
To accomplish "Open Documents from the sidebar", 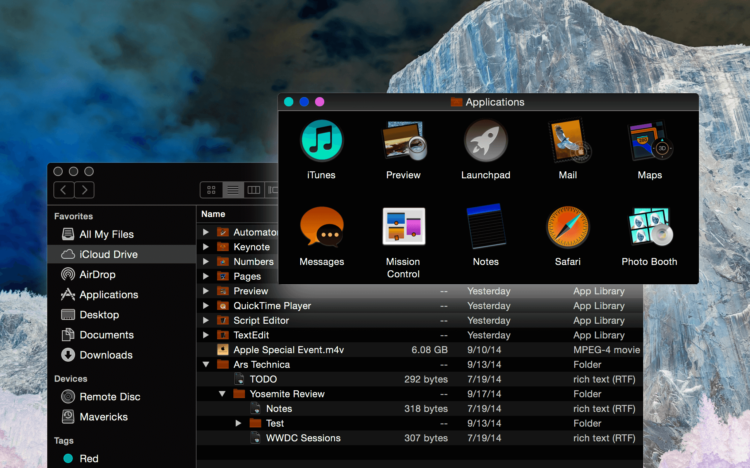I will [x=121, y=335].
